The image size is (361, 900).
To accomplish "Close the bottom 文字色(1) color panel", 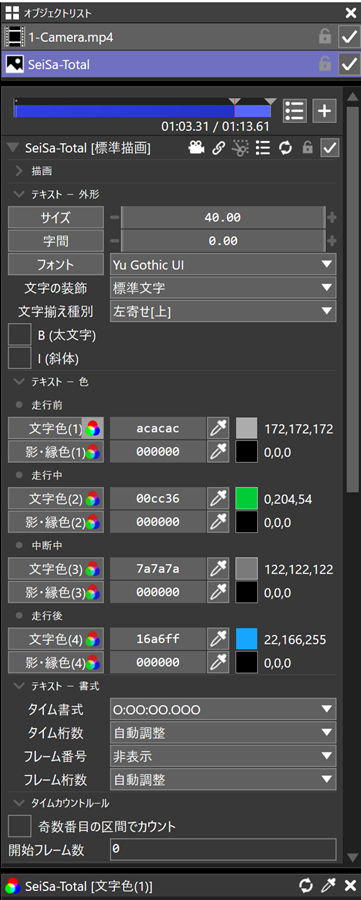I will click(351, 886).
